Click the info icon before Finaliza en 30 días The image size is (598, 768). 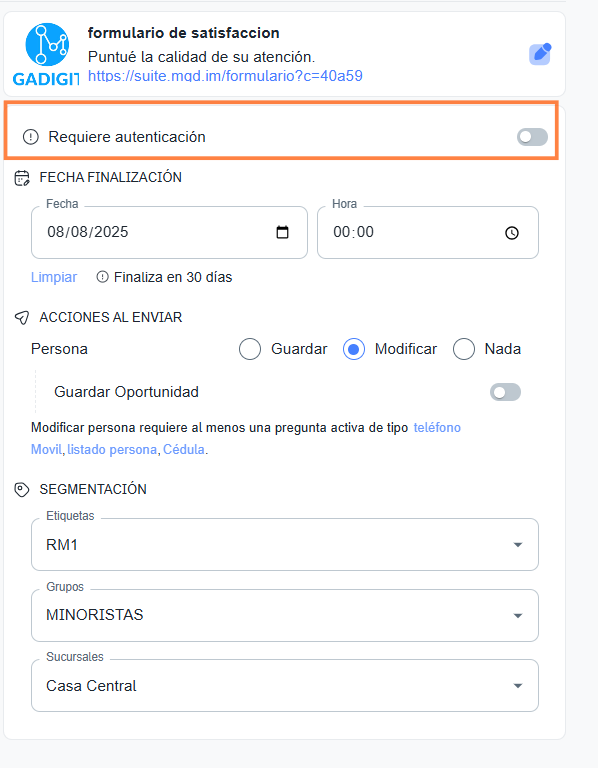[102, 277]
